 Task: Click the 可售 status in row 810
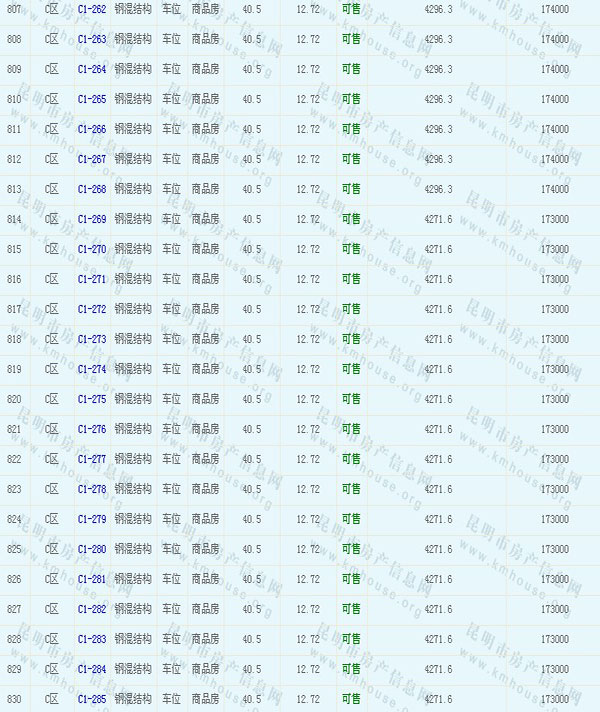coord(351,100)
